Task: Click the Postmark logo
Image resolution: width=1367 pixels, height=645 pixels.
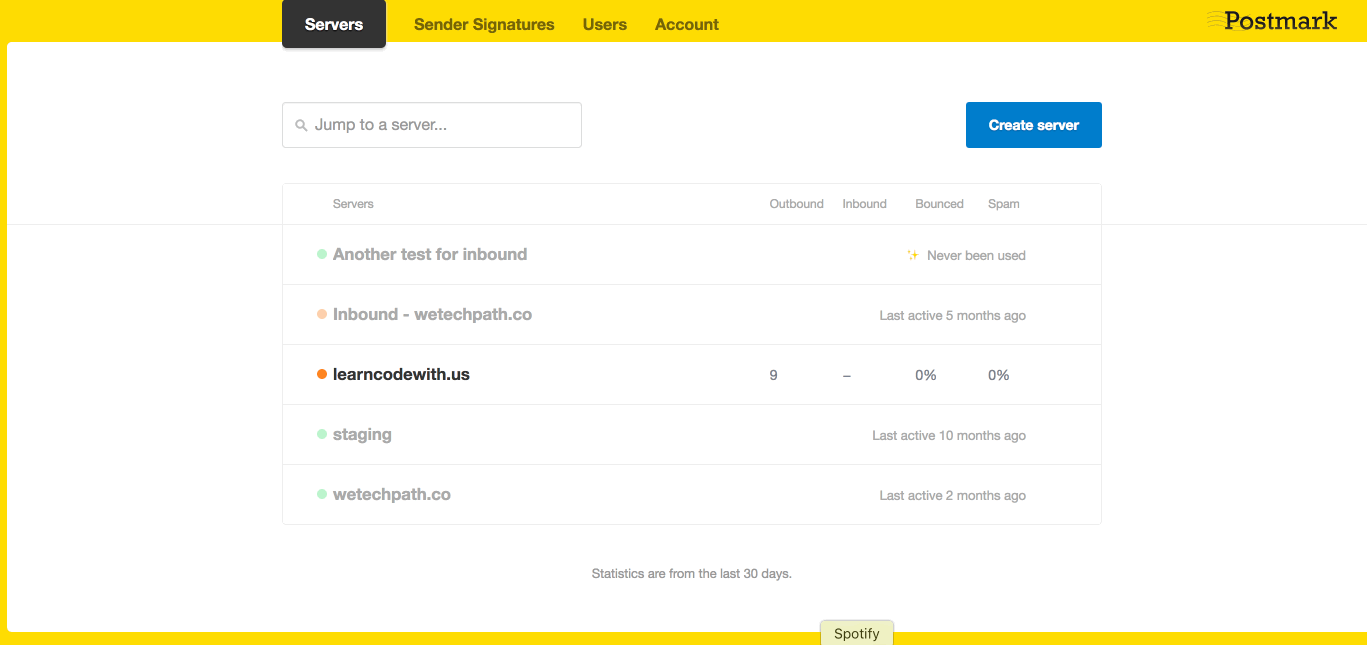Action: [1271, 20]
